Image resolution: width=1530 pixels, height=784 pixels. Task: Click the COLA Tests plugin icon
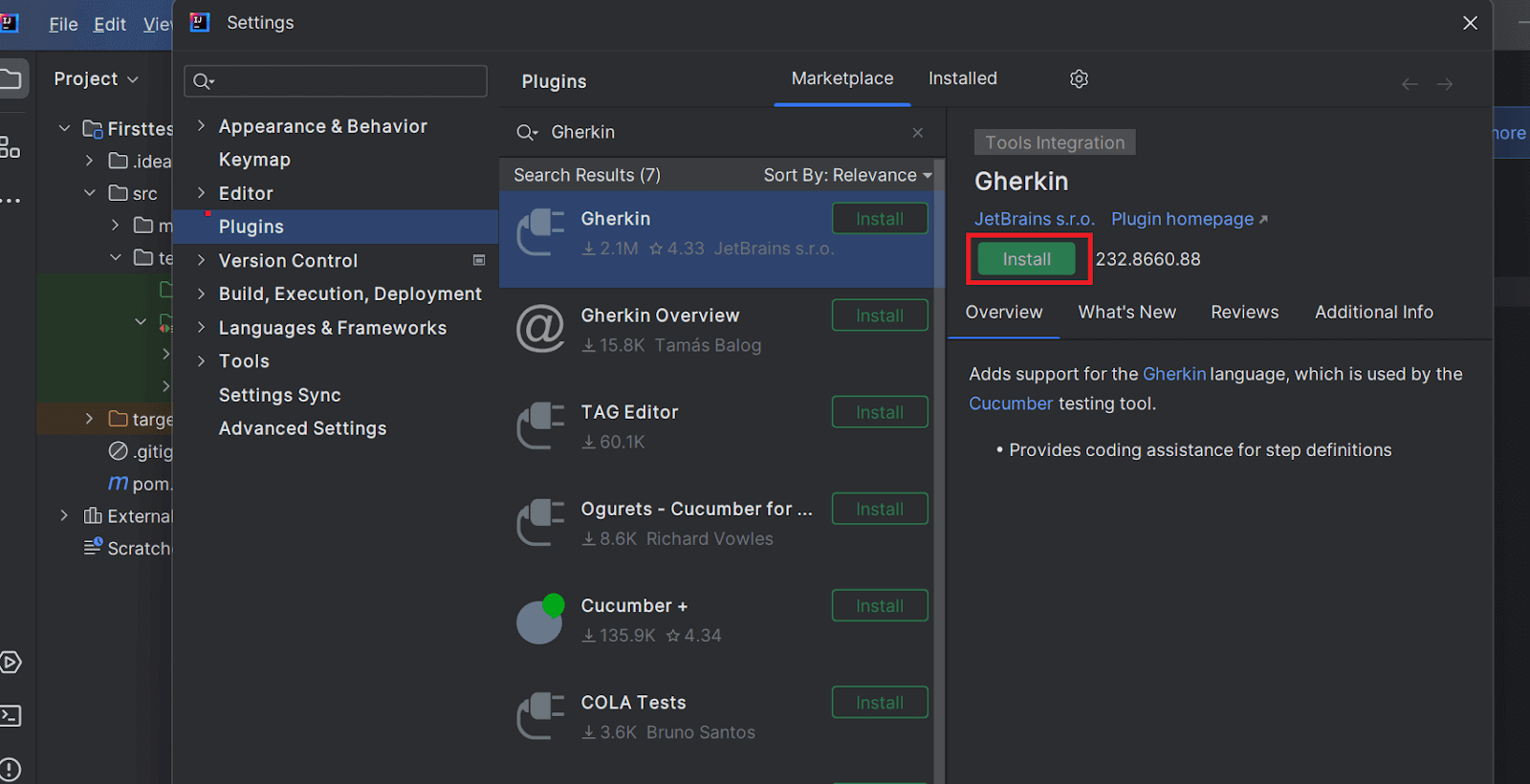click(x=540, y=716)
